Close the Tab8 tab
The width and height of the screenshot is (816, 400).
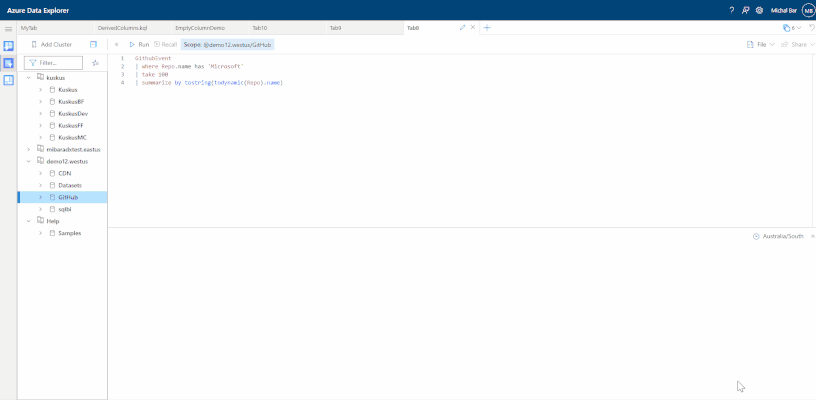[x=473, y=28]
